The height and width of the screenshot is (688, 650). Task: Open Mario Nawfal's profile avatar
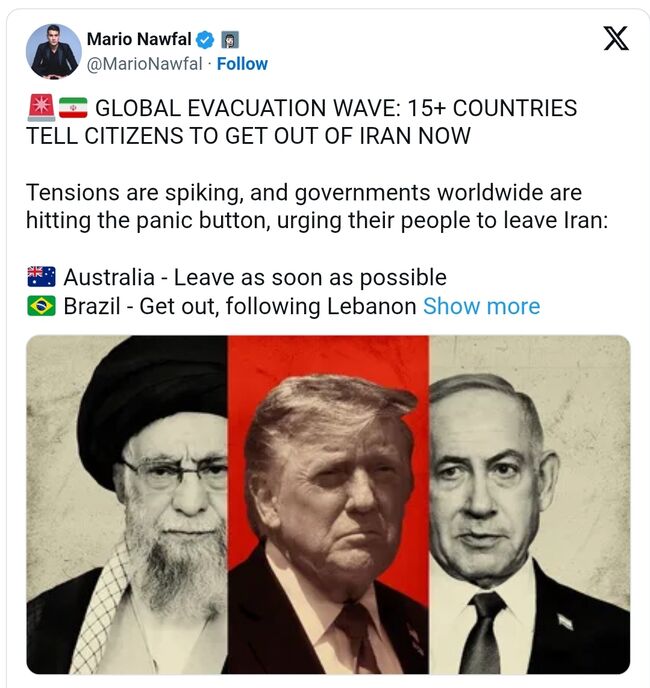54,51
